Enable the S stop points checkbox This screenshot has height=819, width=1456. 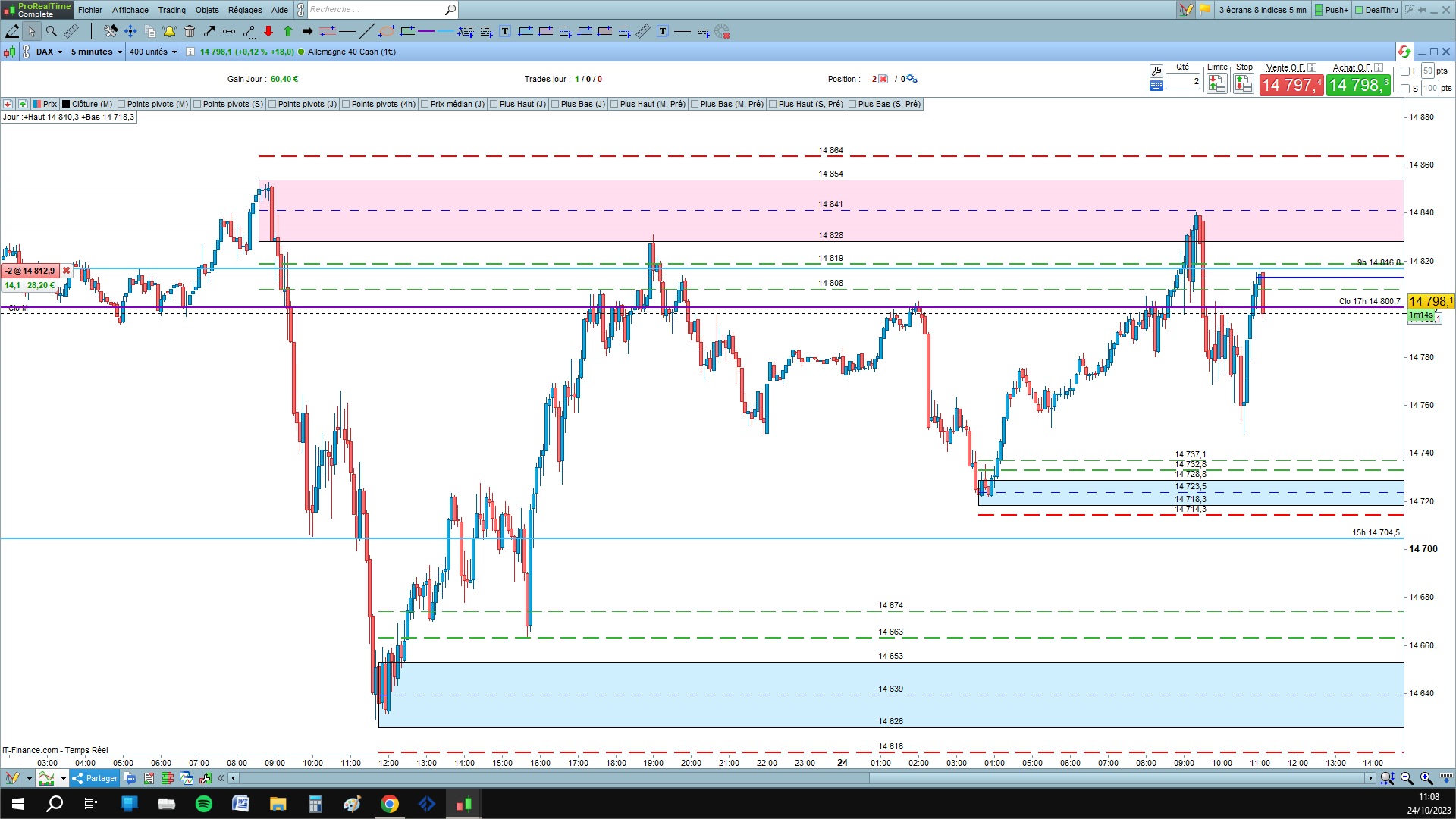(1405, 89)
